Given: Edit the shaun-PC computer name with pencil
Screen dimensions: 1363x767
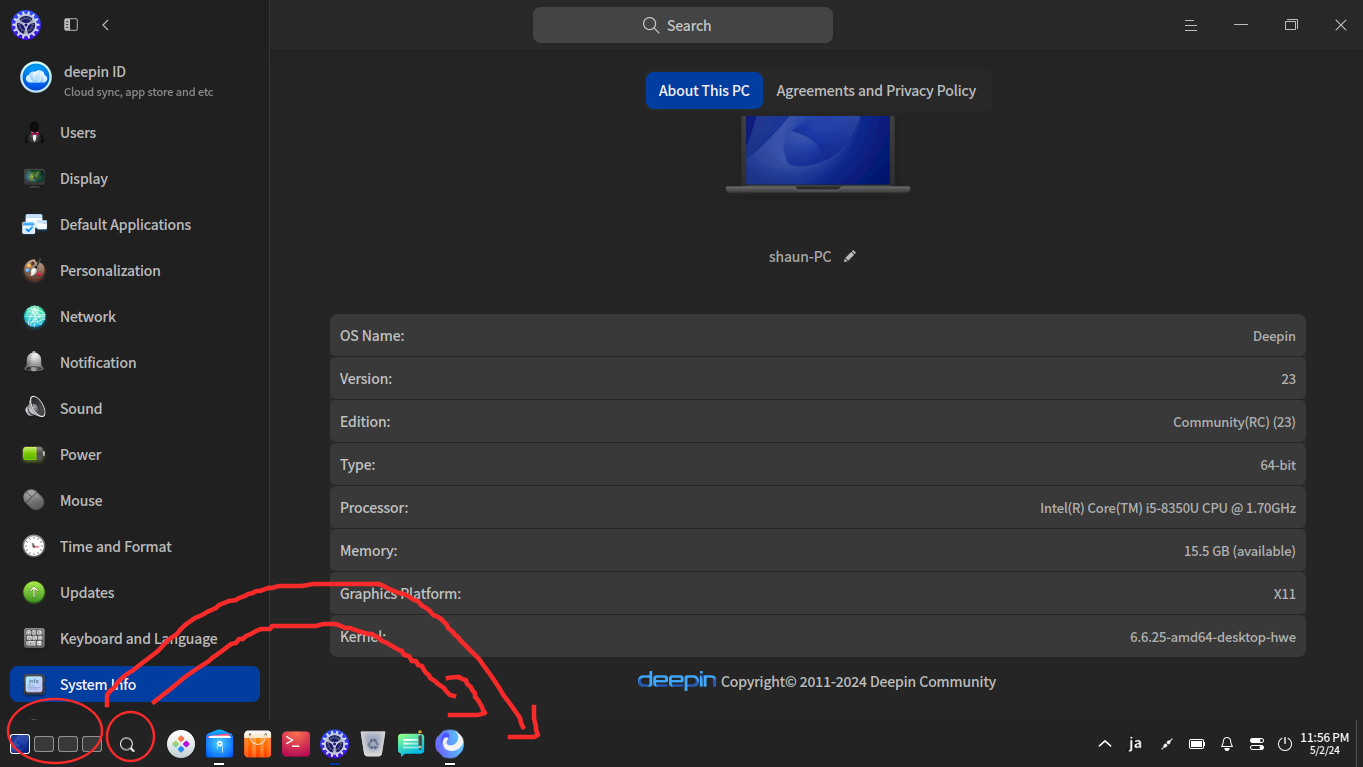Looking at the screenshot, I should click(x=850, y=256).
